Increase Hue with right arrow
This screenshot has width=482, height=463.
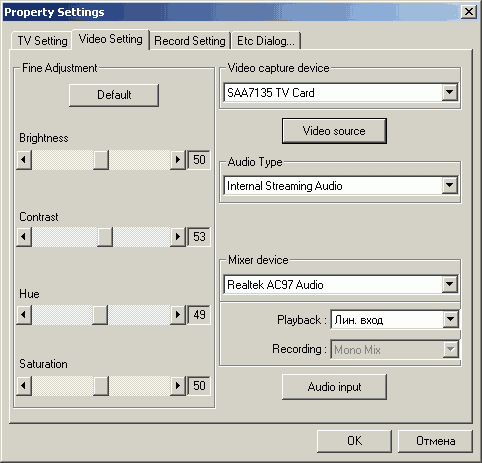pos(178,315)
